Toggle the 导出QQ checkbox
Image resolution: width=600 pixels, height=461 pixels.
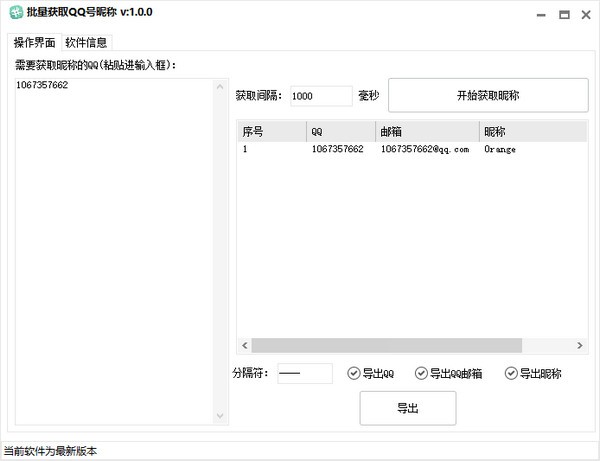click(x=354, y=374)
